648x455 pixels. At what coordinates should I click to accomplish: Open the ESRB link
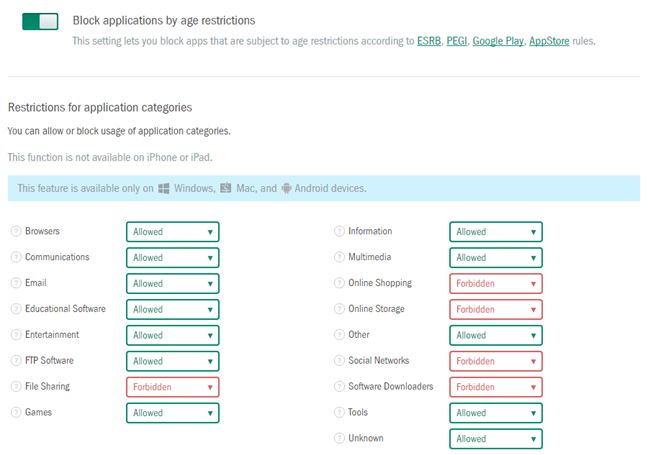429,41
